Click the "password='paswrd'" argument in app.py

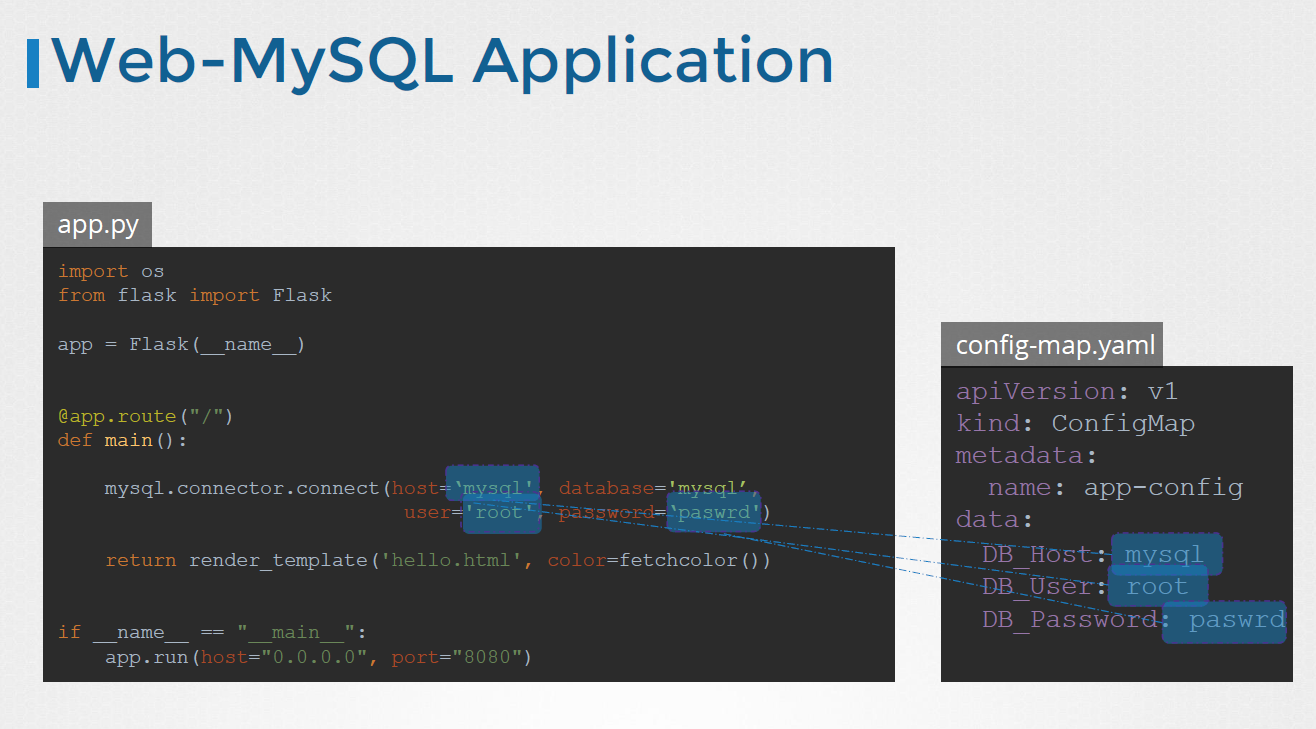660,513
